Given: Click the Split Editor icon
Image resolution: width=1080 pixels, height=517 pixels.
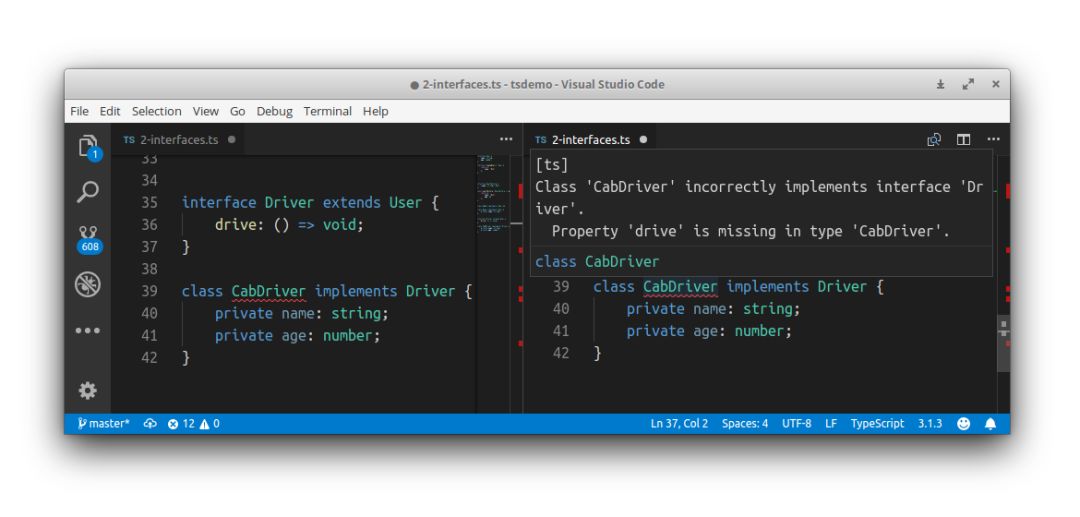Looking at the screenshot, I should click(963, 140).
